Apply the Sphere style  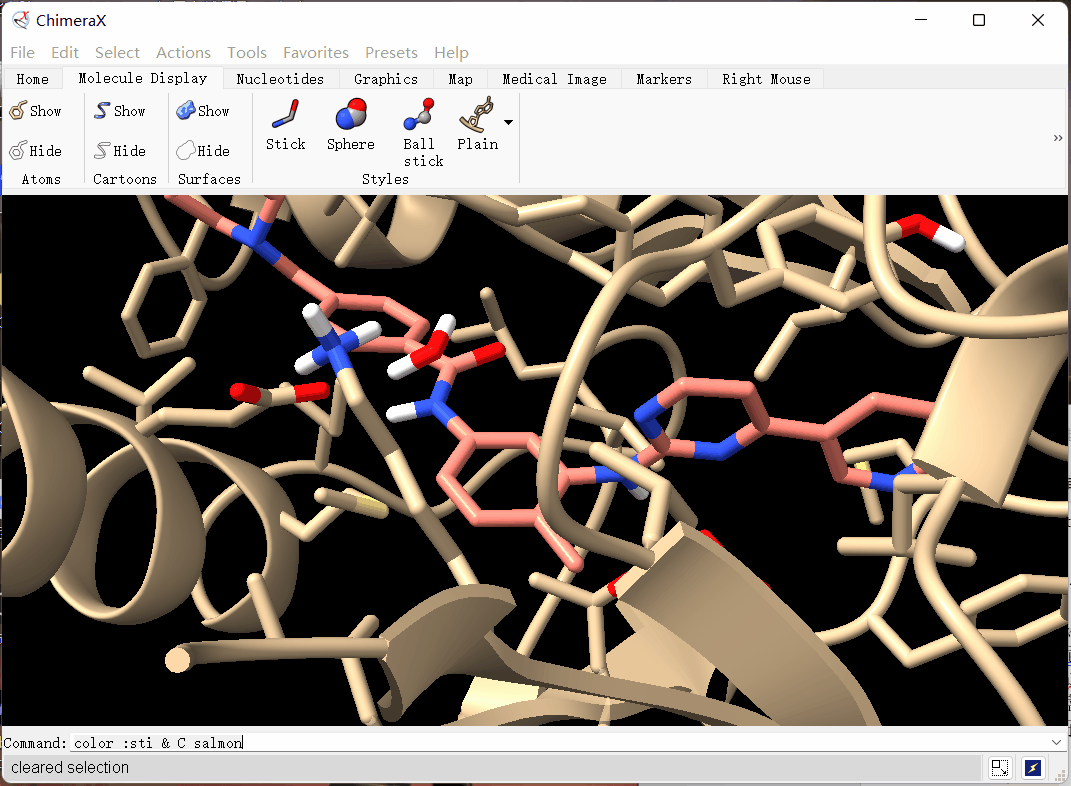click(350, 126)
